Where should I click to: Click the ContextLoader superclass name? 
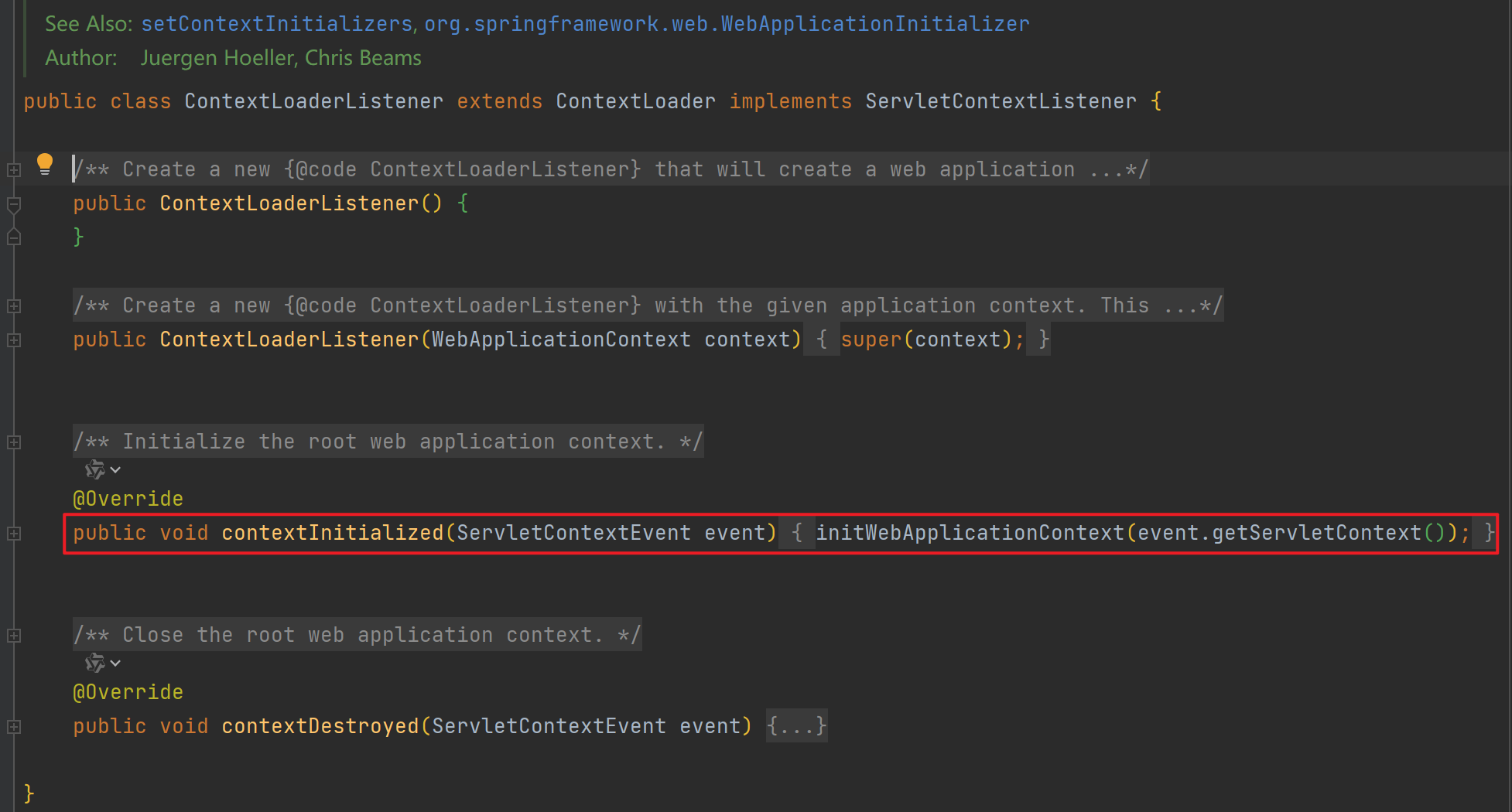coord(635,101)
